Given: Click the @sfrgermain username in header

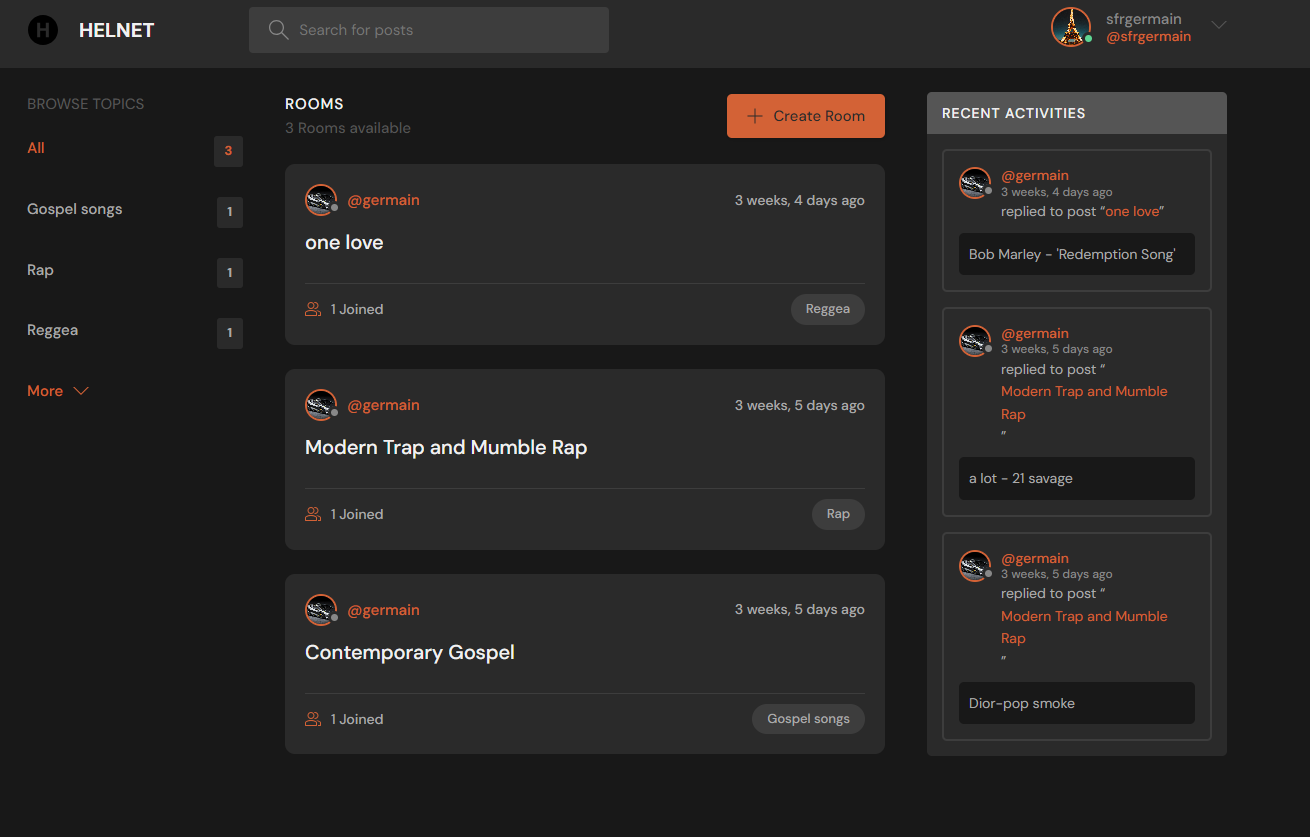Looking at the screenshot, I should 1148,37.
